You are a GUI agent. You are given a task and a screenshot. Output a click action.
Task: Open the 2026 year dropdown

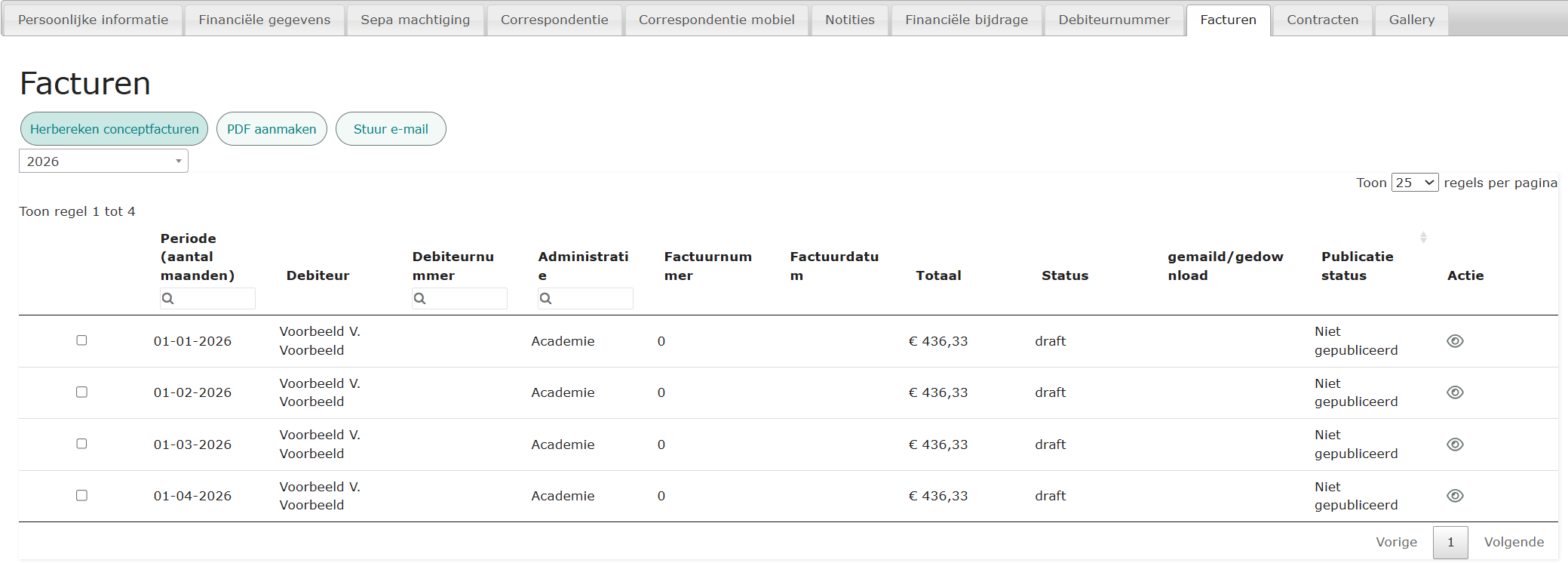[x=103, y=162]
